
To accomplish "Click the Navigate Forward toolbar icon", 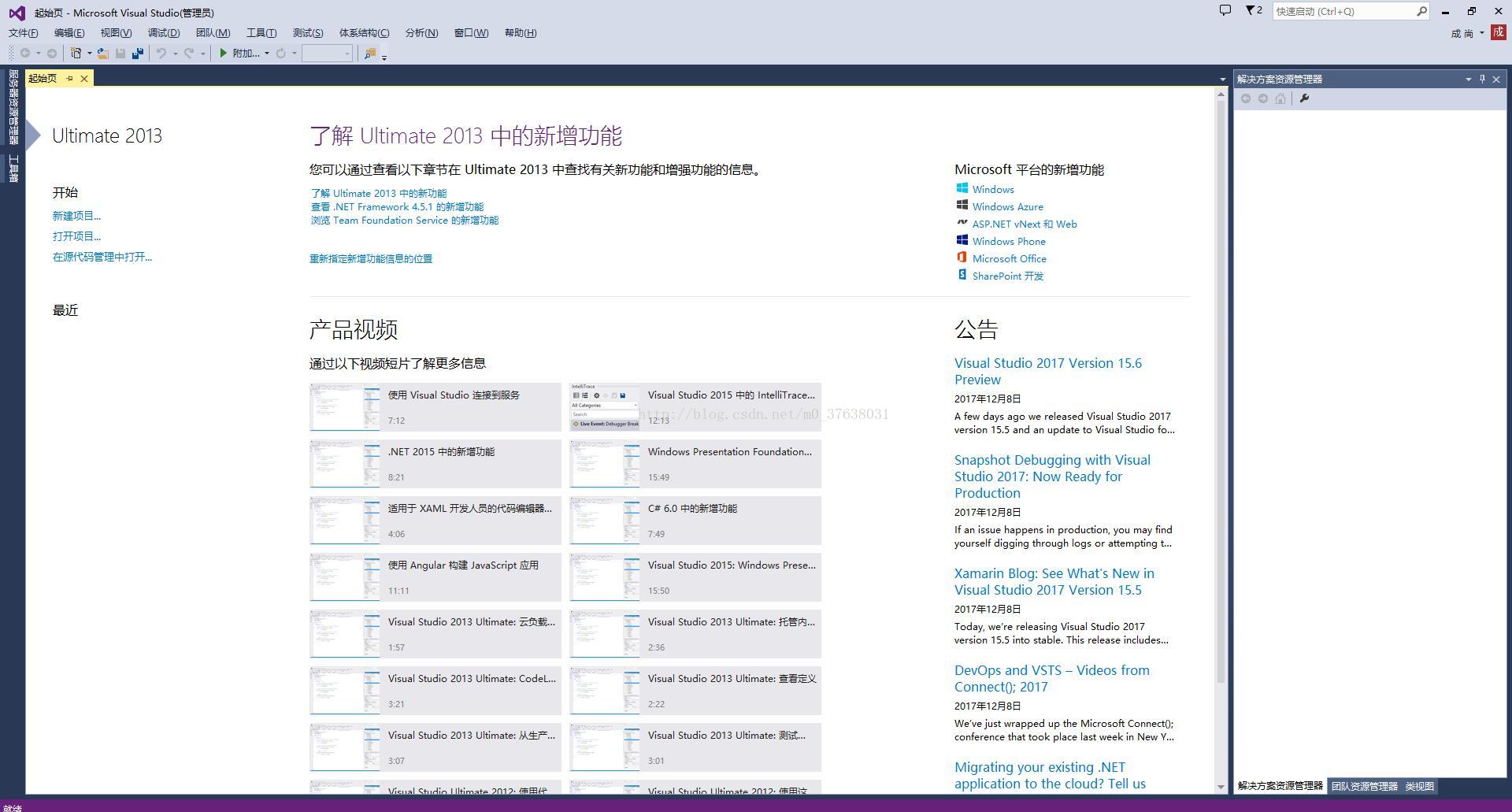I will 52,53.
